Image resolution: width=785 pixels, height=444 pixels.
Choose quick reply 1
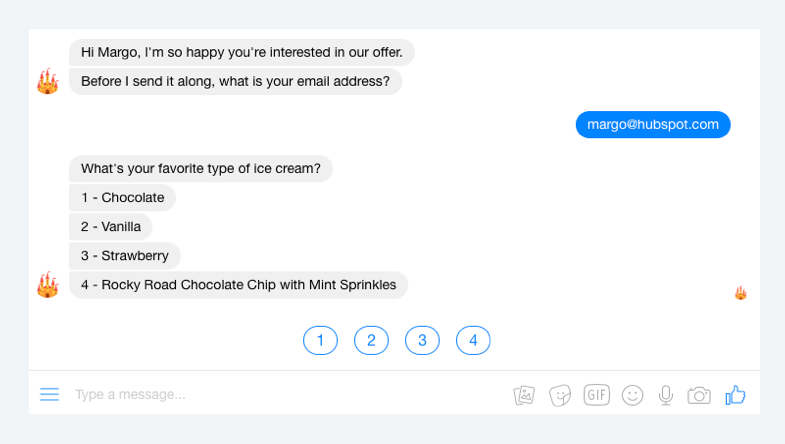320,340
